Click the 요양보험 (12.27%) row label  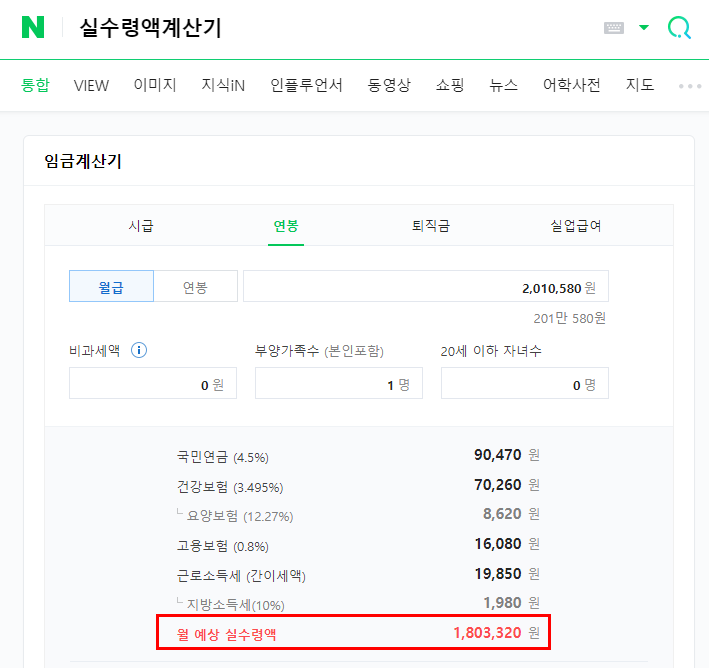pyautogui.click(x=240, y=516)
